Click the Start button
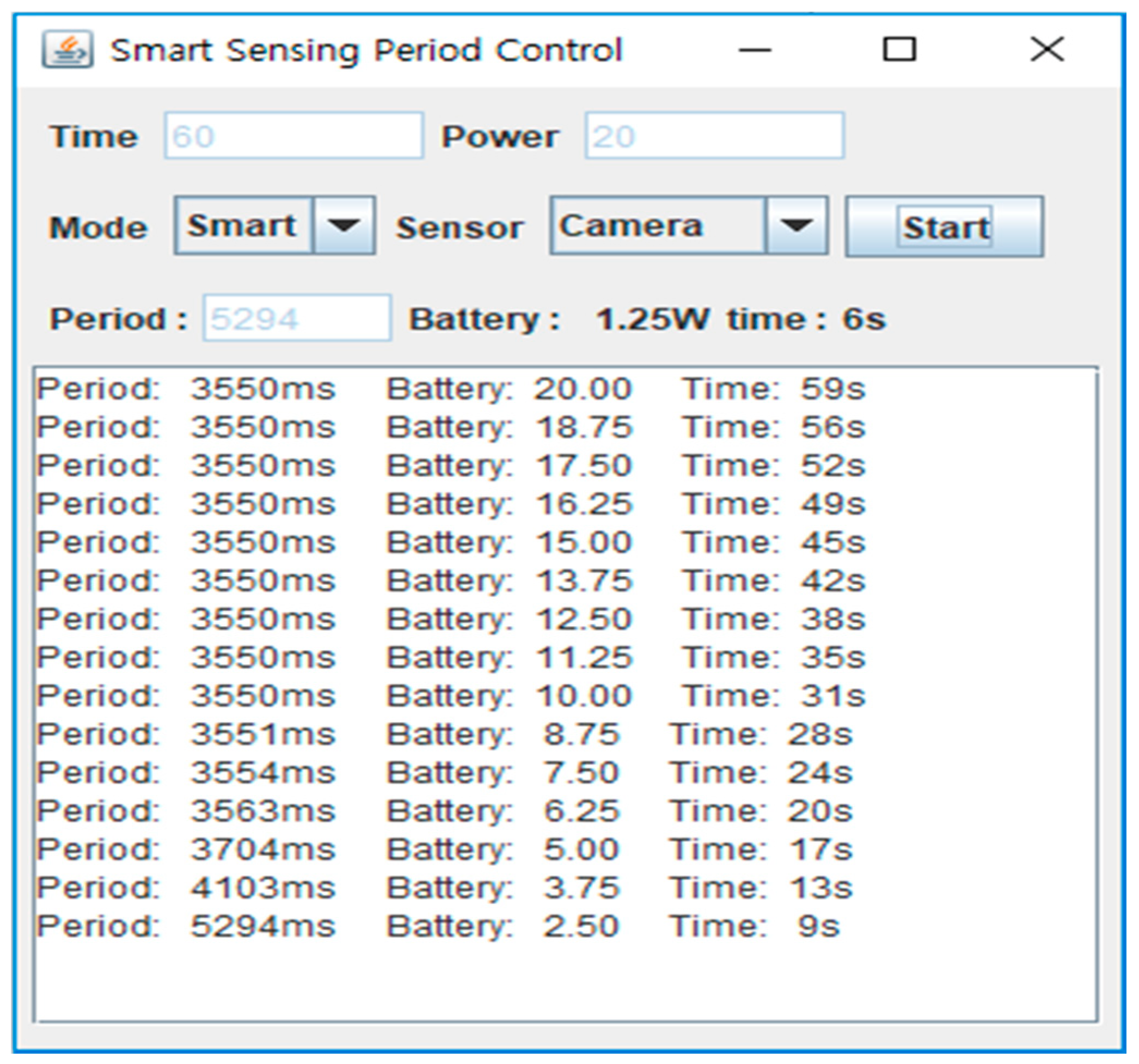 click(x=944, y=227)
